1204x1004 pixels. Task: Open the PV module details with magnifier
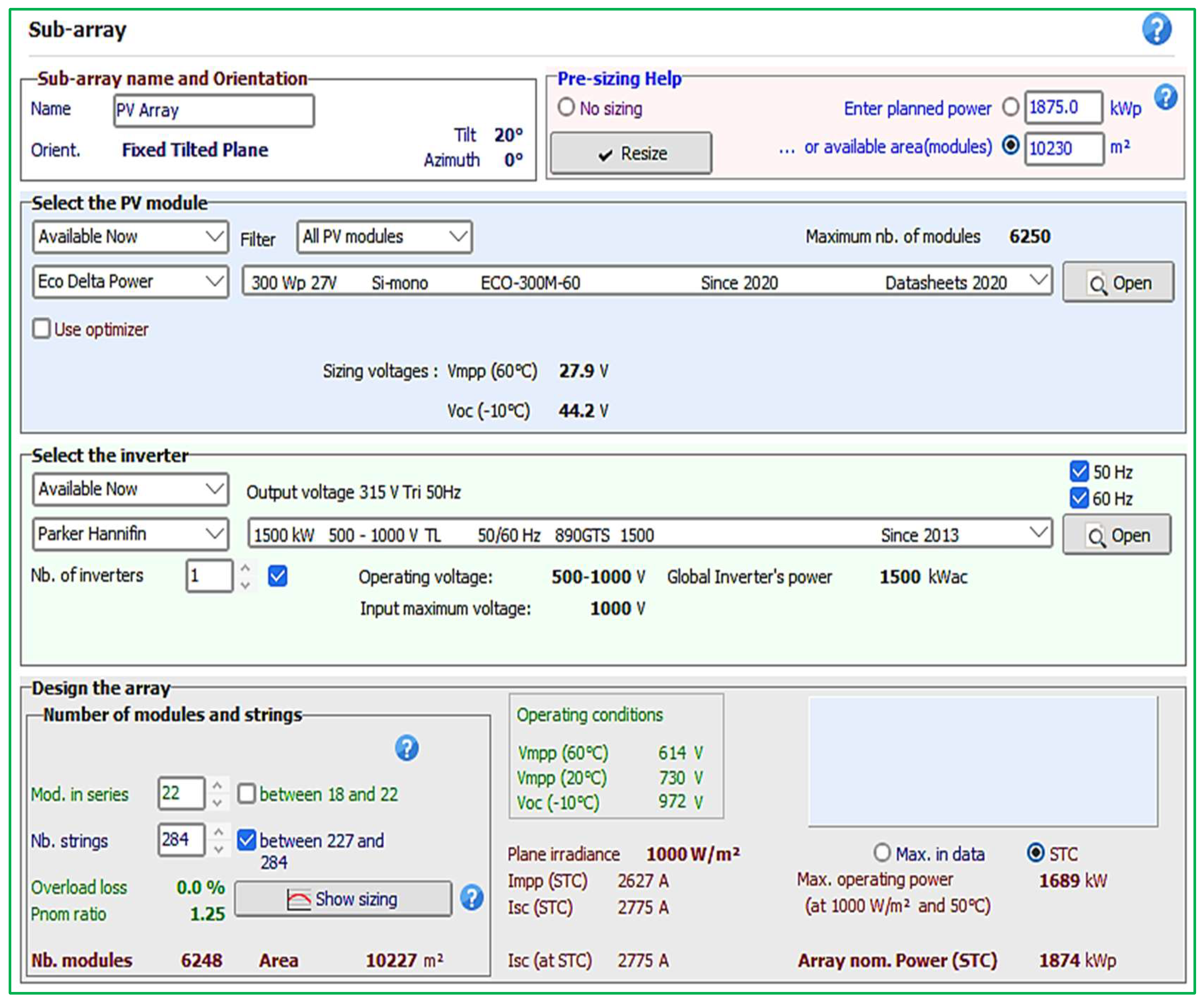pos(1118,283)
